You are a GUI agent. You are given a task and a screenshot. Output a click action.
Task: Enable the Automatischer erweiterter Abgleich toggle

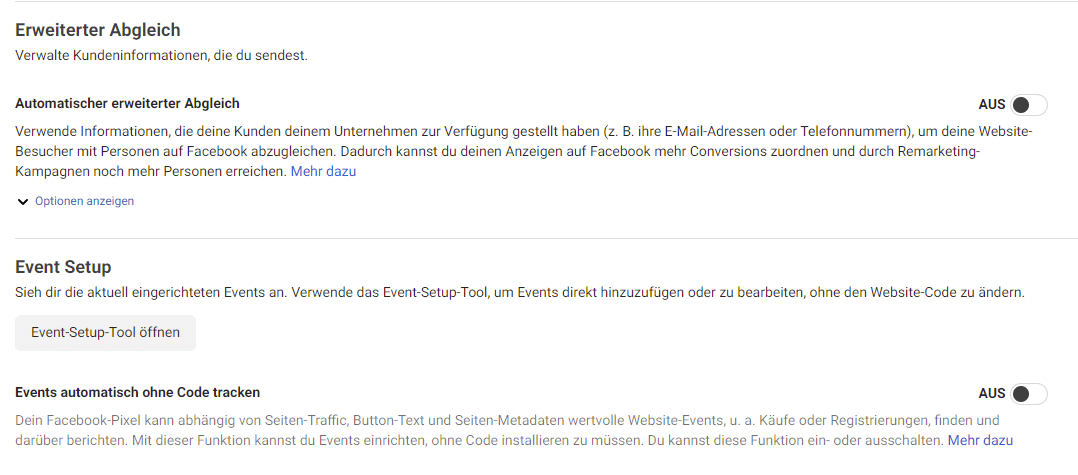[1028, 104]
